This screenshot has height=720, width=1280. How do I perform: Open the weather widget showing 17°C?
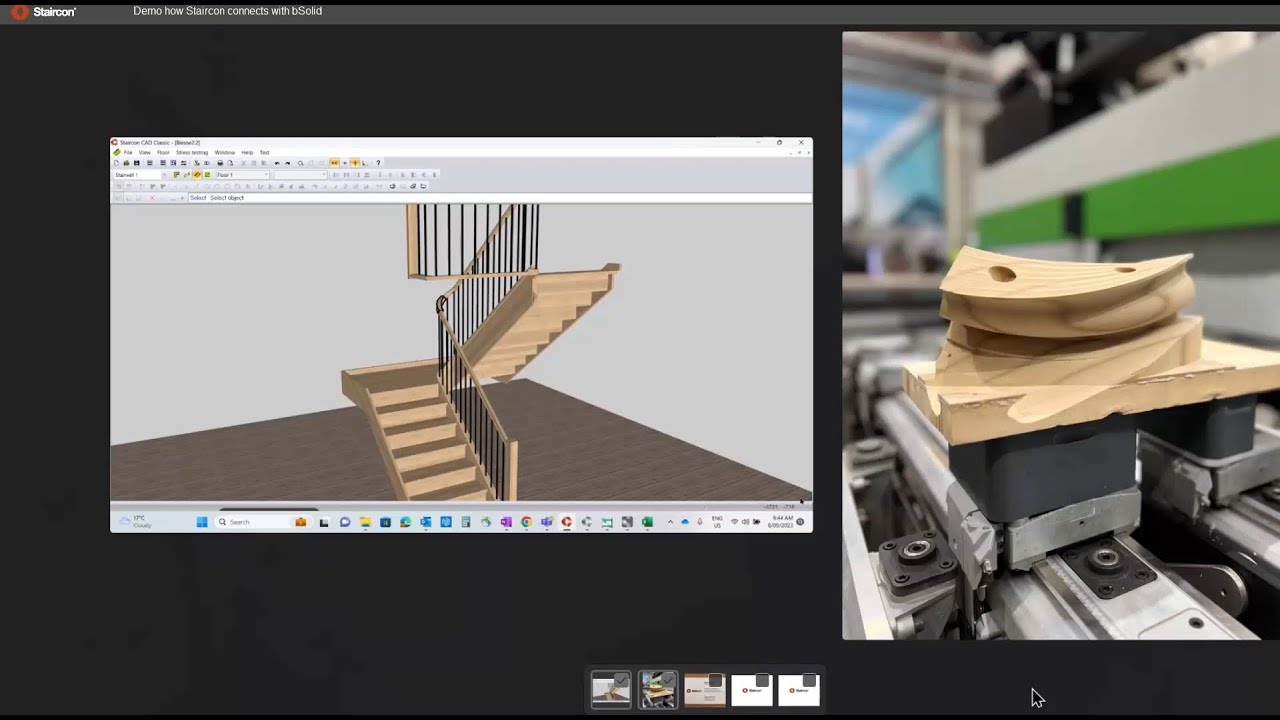pos(134,522)
